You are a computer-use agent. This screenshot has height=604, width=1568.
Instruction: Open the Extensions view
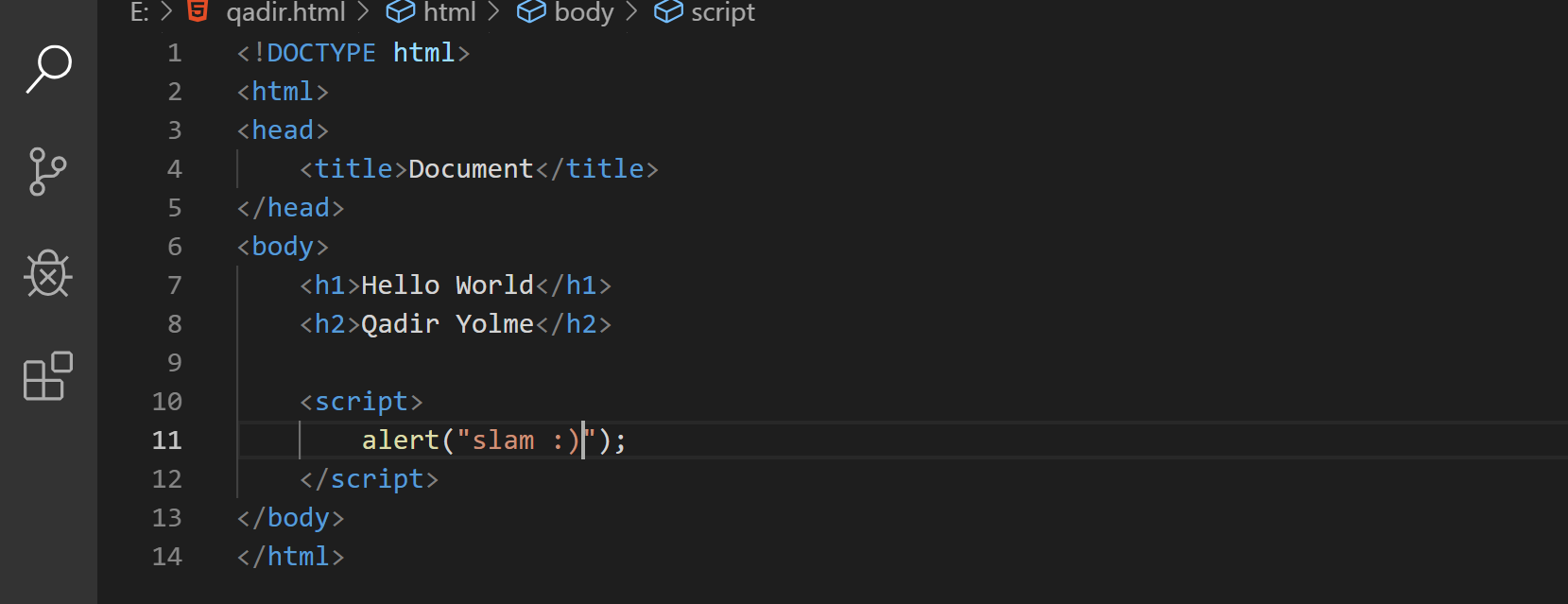48,376
